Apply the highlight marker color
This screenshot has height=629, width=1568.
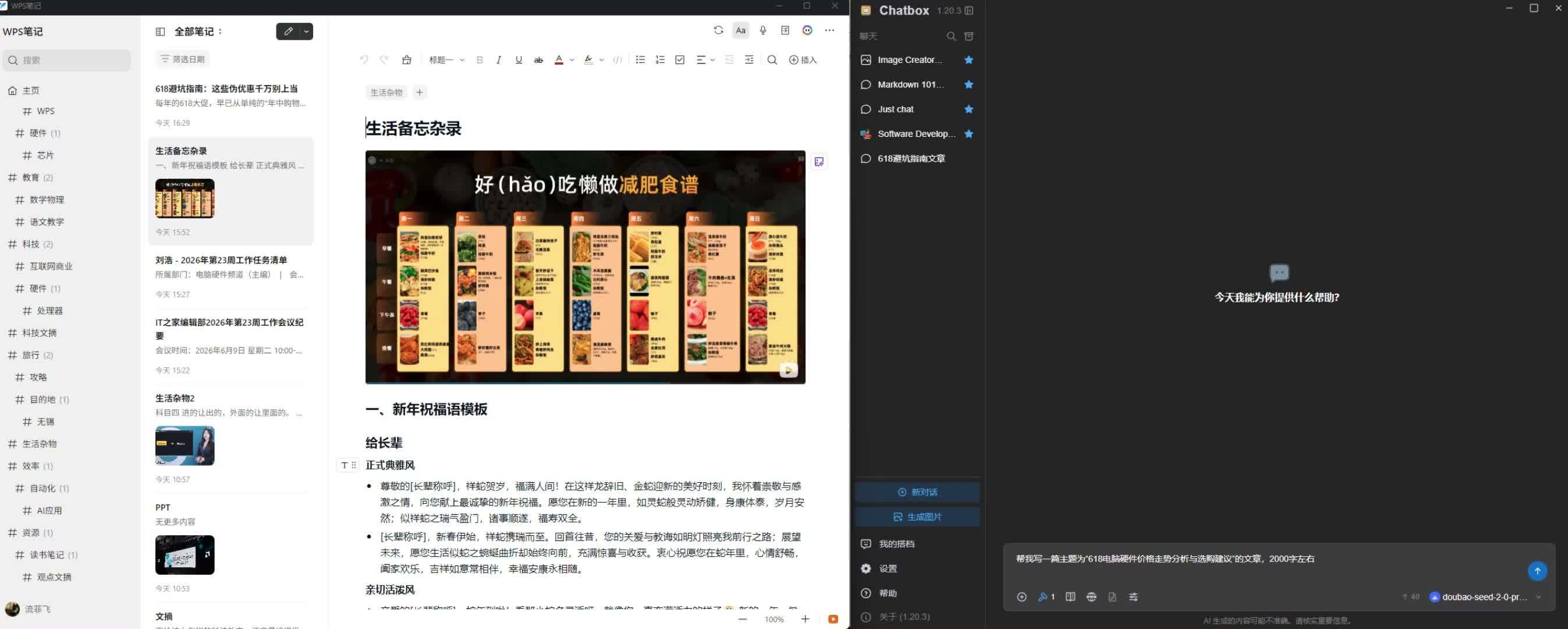[588, 59]
